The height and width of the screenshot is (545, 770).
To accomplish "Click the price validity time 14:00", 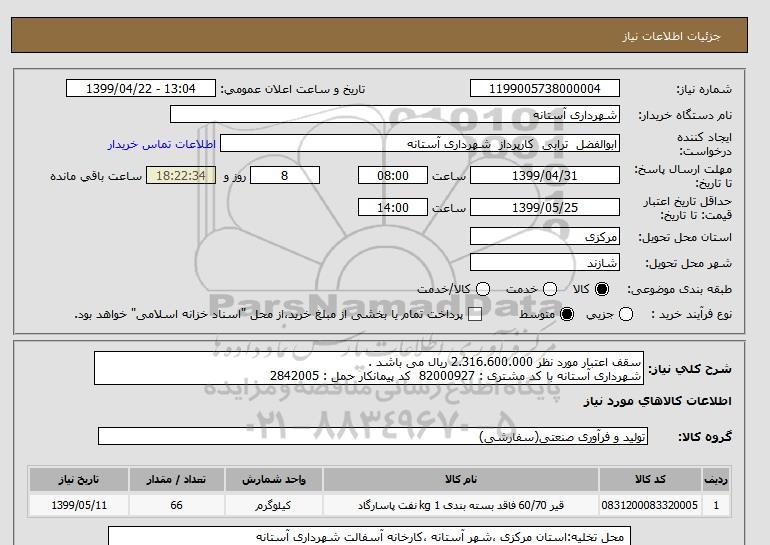I will tap(393, 207).
